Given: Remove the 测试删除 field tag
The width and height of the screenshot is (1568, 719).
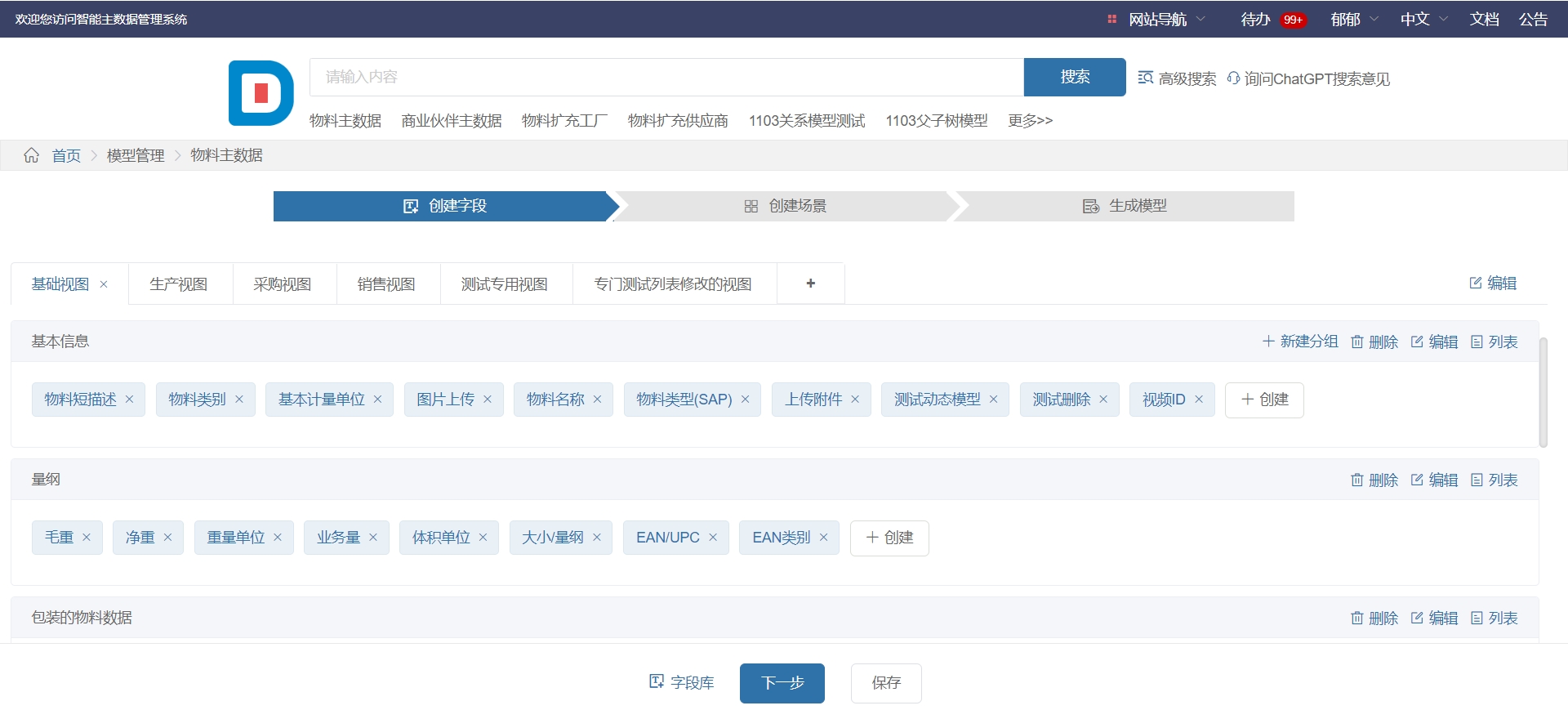Looking at the screenshot, I should [1103, 400].
